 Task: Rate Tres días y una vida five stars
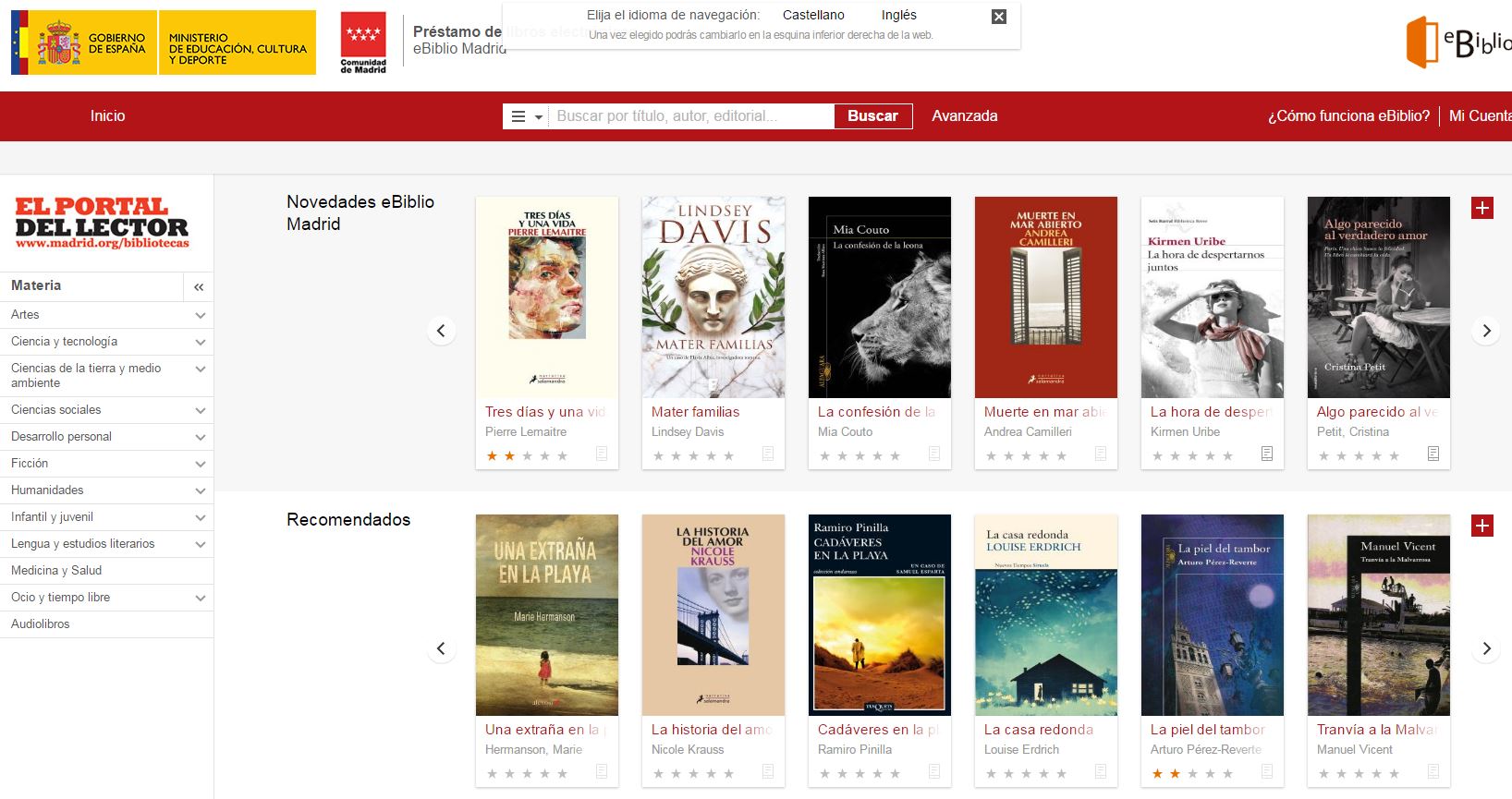tap(562, 455)
